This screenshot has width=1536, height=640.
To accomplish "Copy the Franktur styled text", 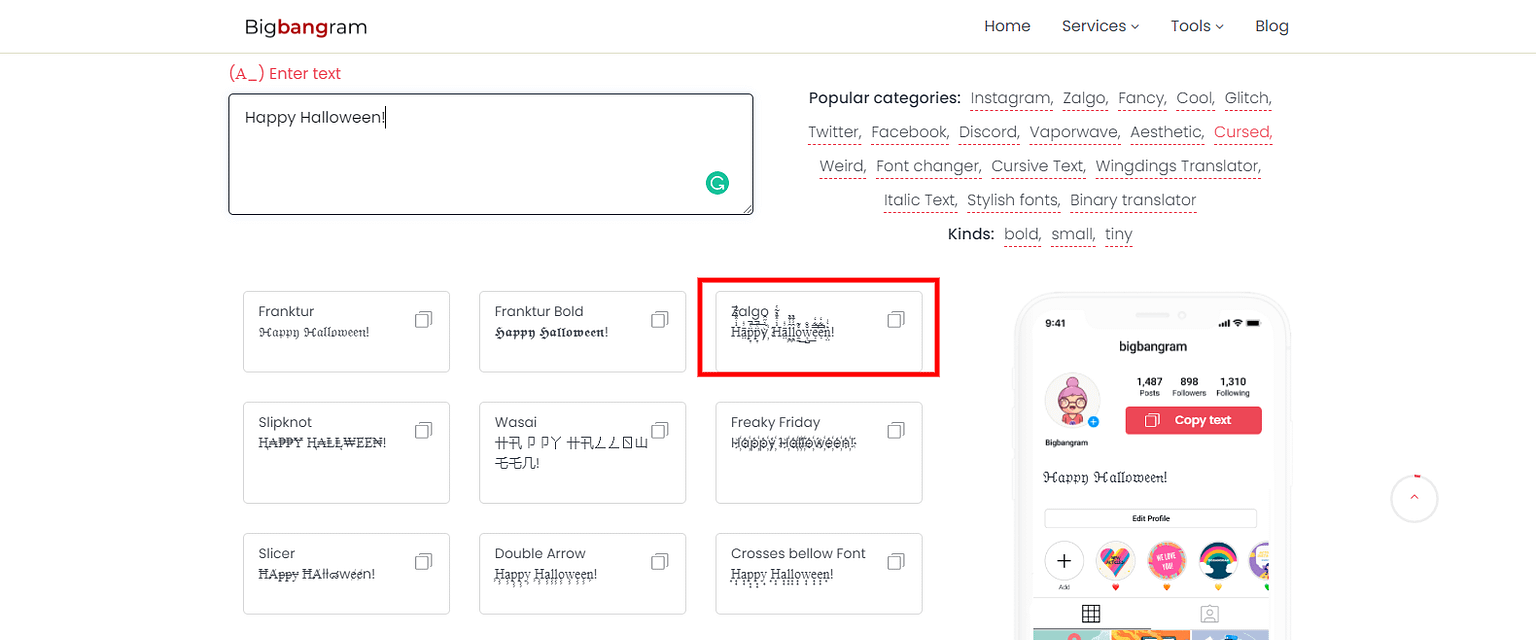I will point(423,320).
